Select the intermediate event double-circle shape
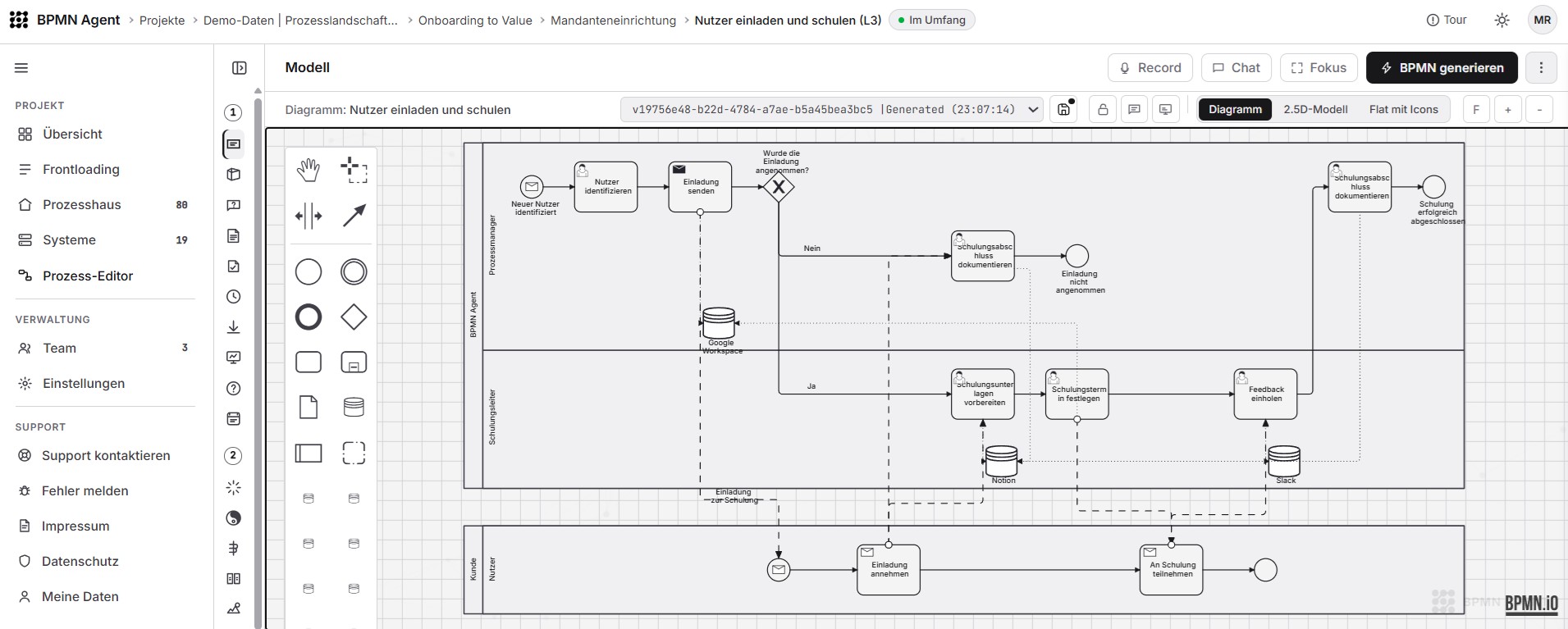The image size is (1568, 629). click(x=354, y=271)
